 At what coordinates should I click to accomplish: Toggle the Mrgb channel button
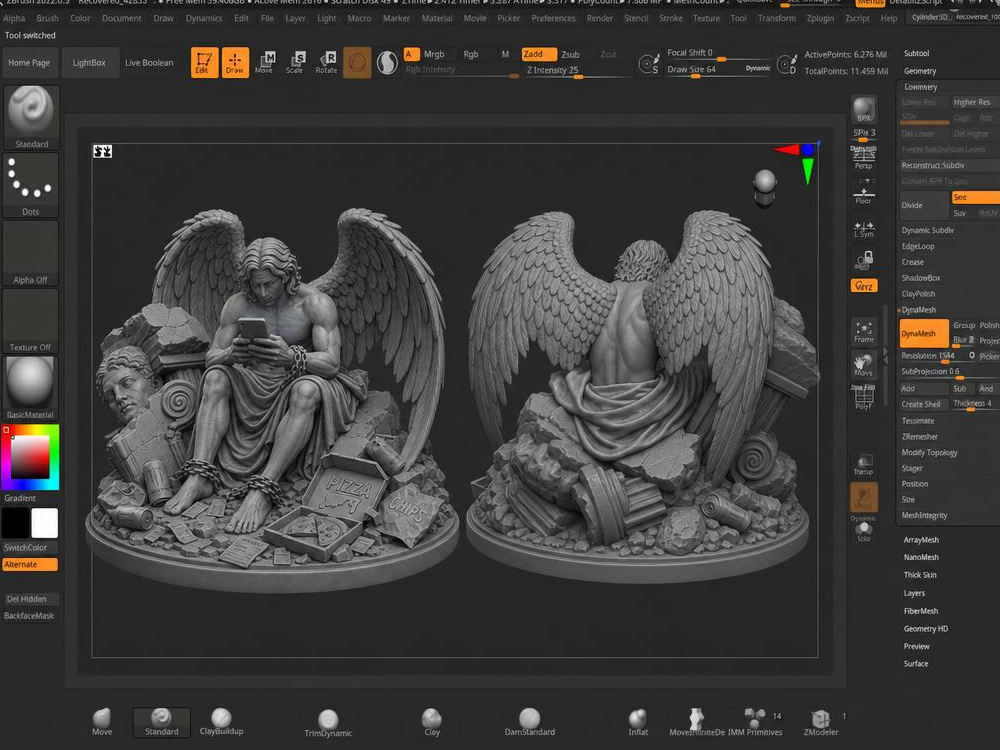[x=434, y=54]
